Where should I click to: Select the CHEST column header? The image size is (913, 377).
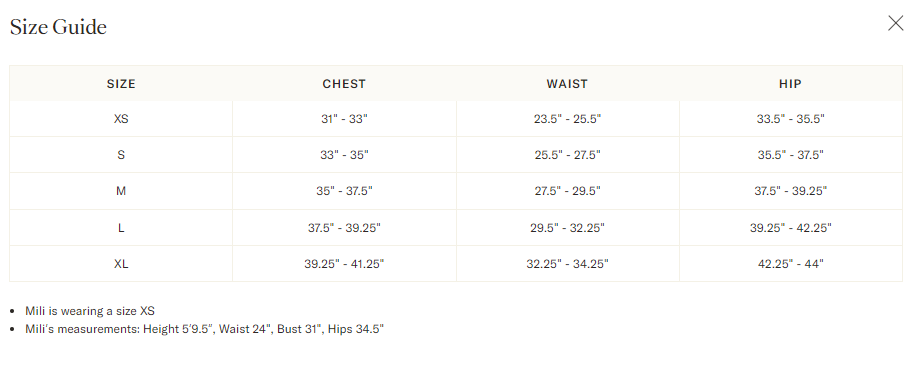[x=344, y=84]
